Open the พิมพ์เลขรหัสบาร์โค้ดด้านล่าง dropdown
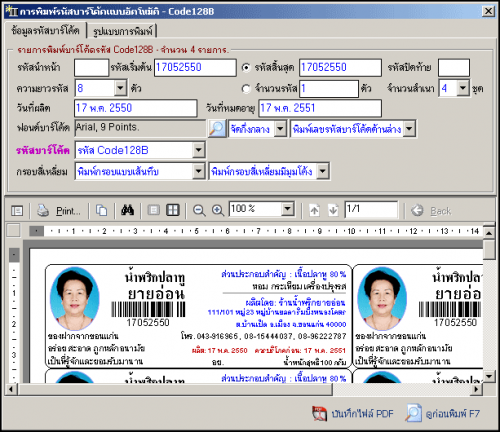Screen dimensions: 500x432 coord(409,129)
